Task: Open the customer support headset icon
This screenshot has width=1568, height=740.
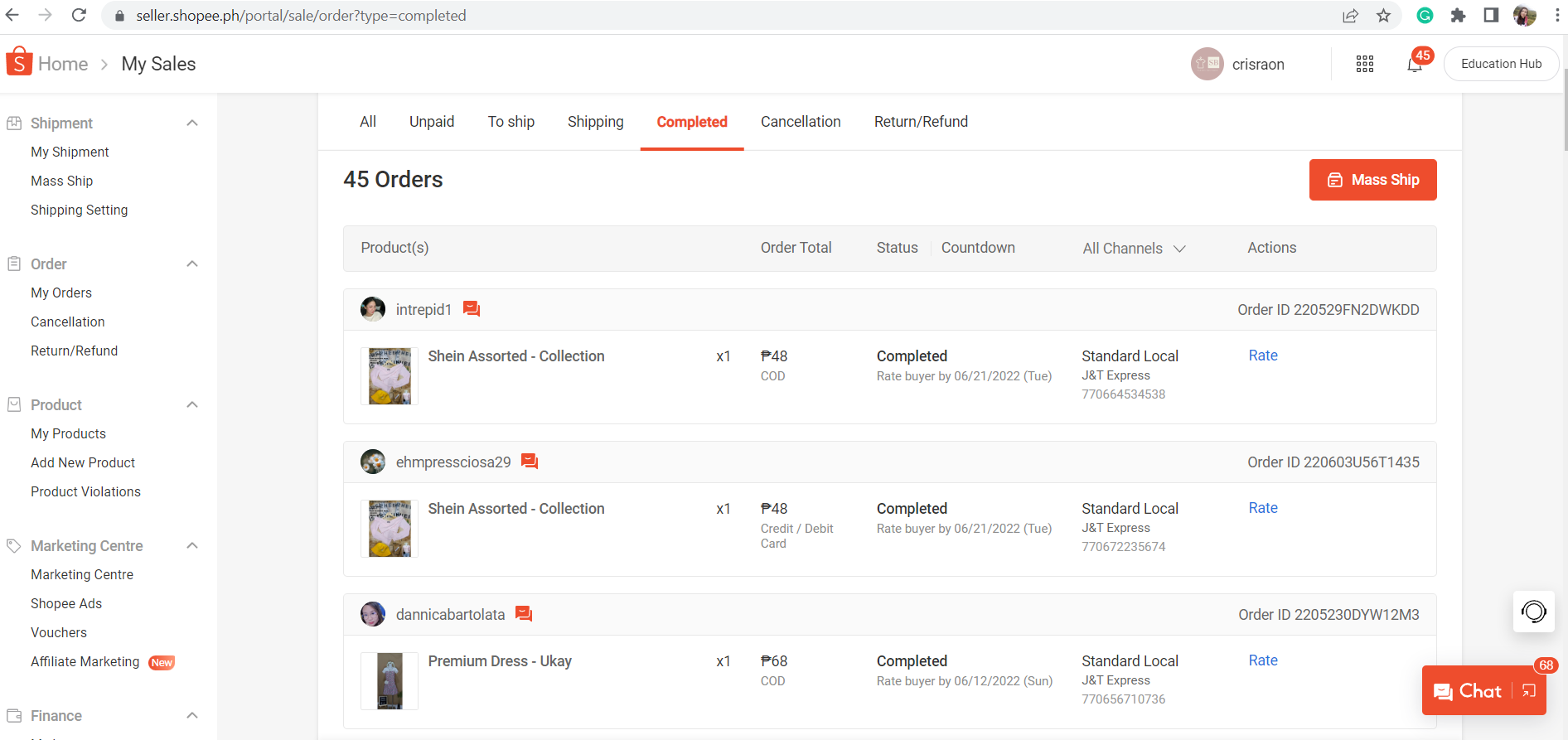Action: point(1533,612)
